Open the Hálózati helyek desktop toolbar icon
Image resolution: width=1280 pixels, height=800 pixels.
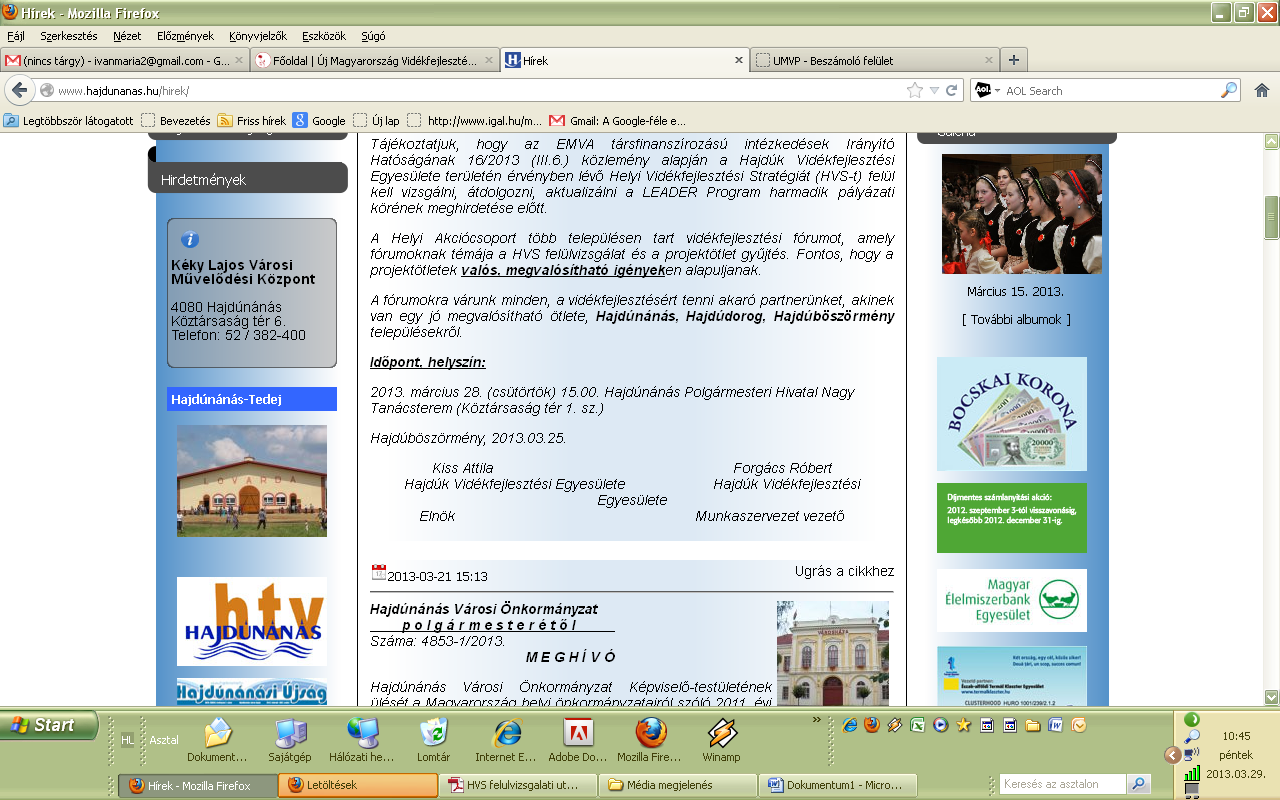click(362, 741)
